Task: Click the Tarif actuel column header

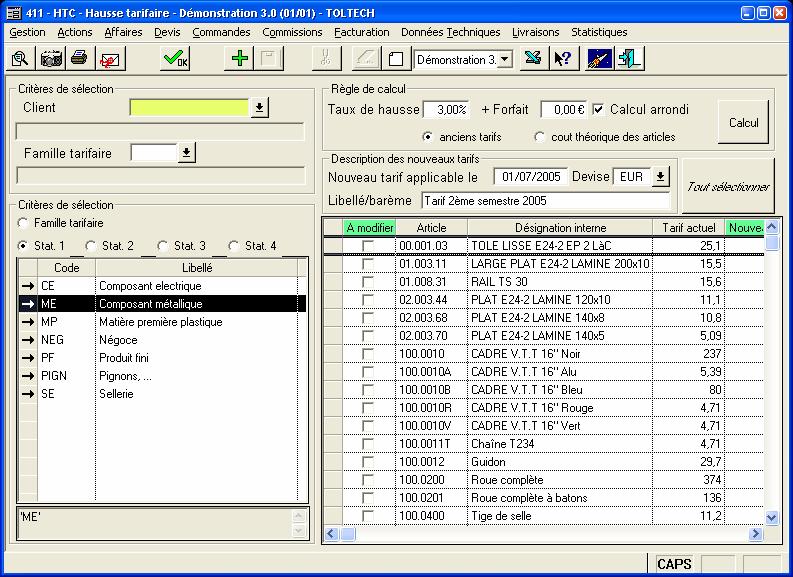Action: coord(689,228)
